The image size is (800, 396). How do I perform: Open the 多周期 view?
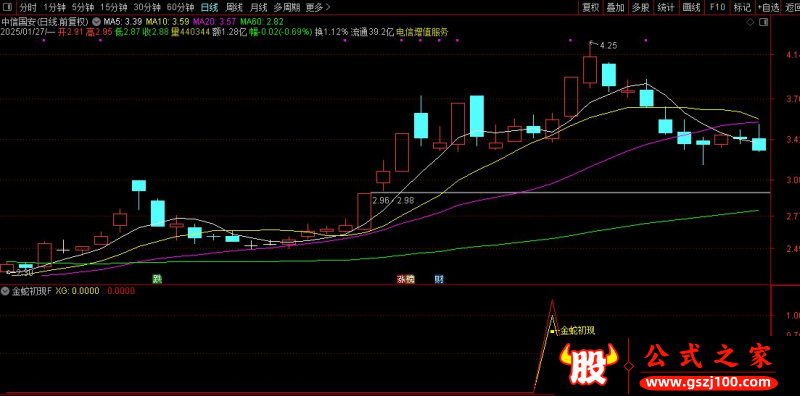(x=286, y=8)
